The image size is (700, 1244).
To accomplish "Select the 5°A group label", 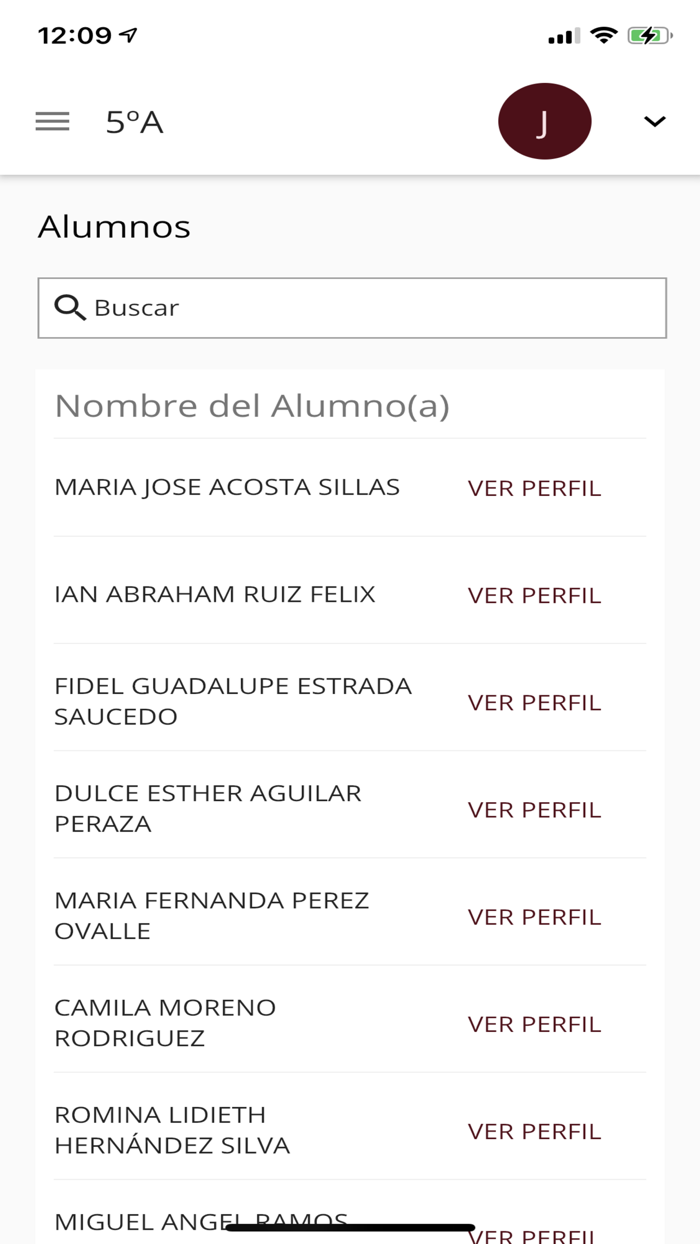I will click(x=134, y=120).
